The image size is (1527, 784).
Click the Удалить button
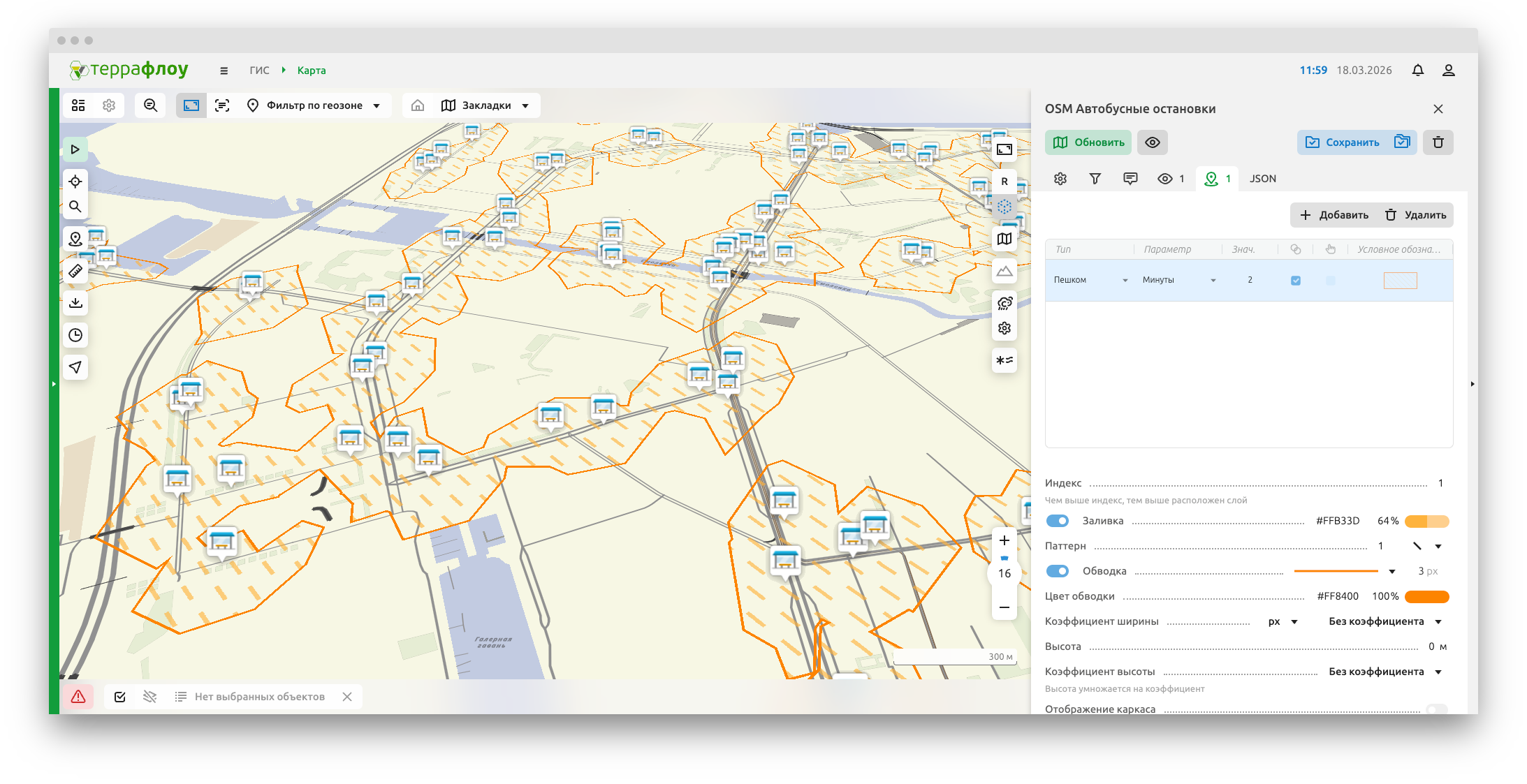point(1415,215)
